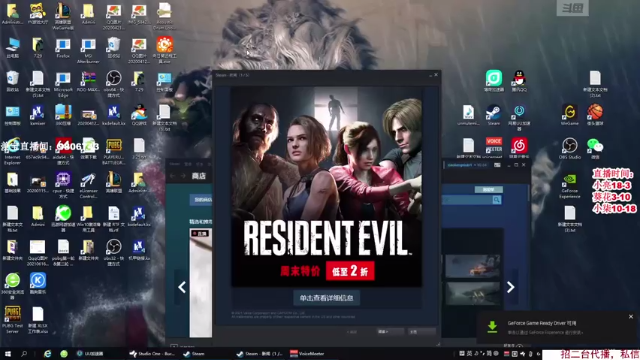This screenshot has width=640, height=360.
Task: Open GeForce Experience desktop shortcut
Action: pyautogui.click(x=569, y=186)
